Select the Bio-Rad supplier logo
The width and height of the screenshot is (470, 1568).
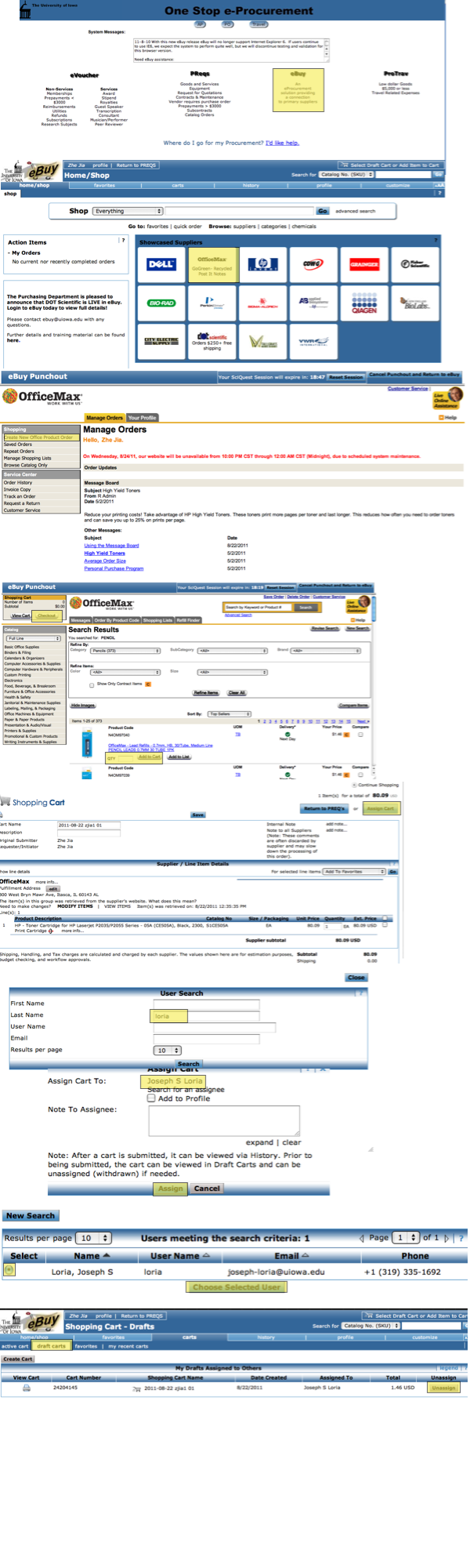[161, 303]
